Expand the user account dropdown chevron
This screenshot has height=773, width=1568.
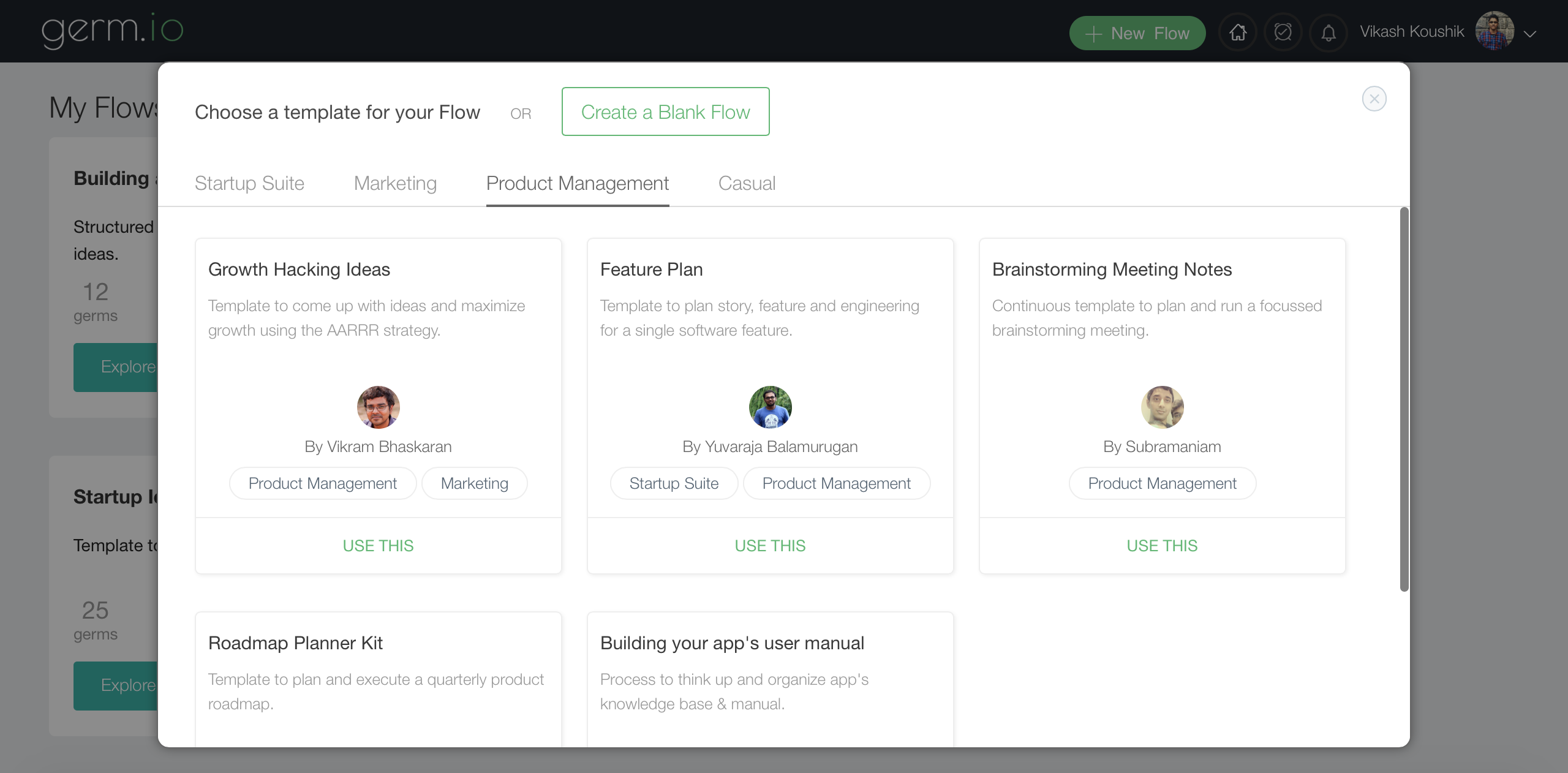1530,34
